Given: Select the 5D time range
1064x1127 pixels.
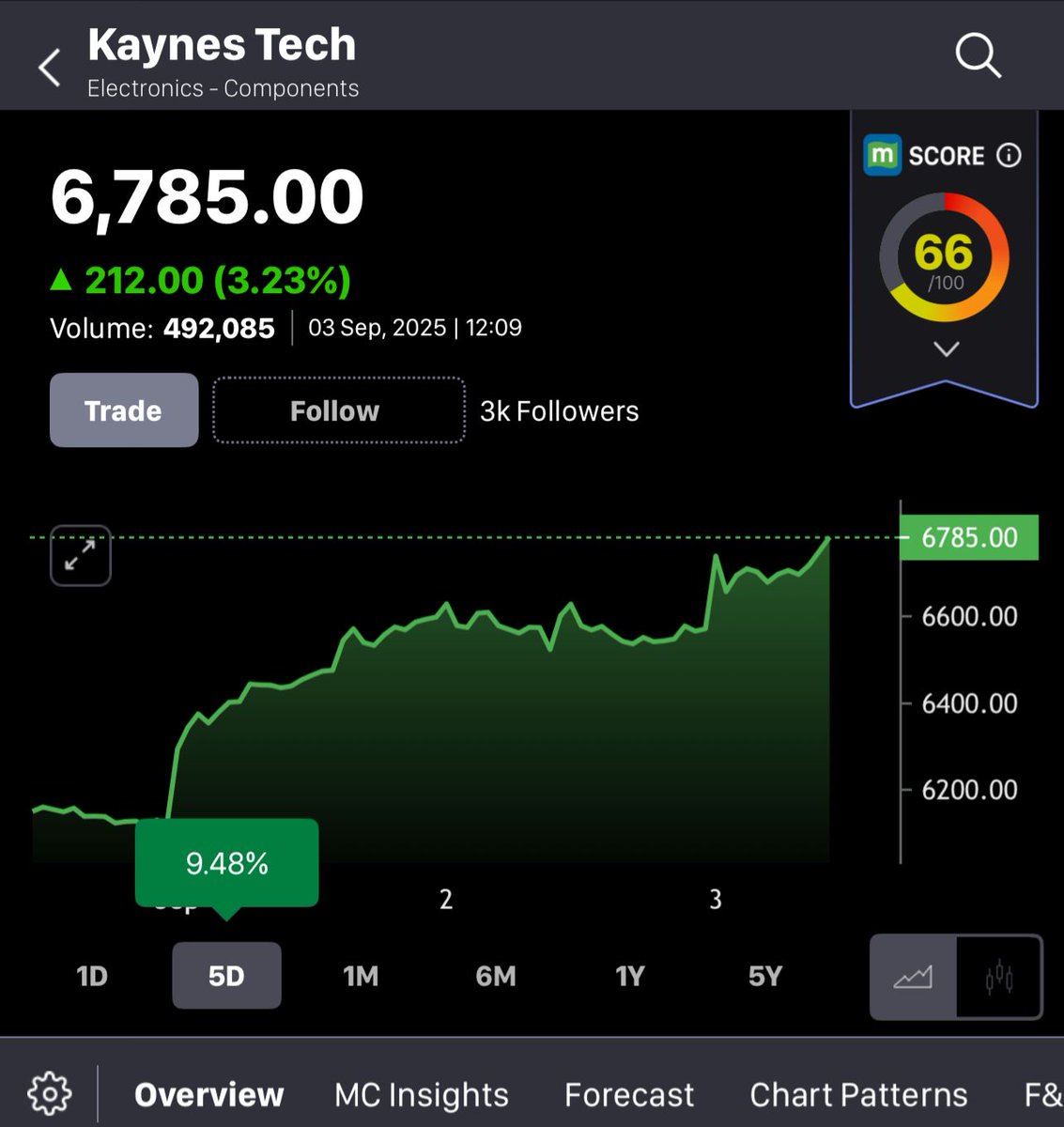Looking at the screenshot, I should pos(226,976).
